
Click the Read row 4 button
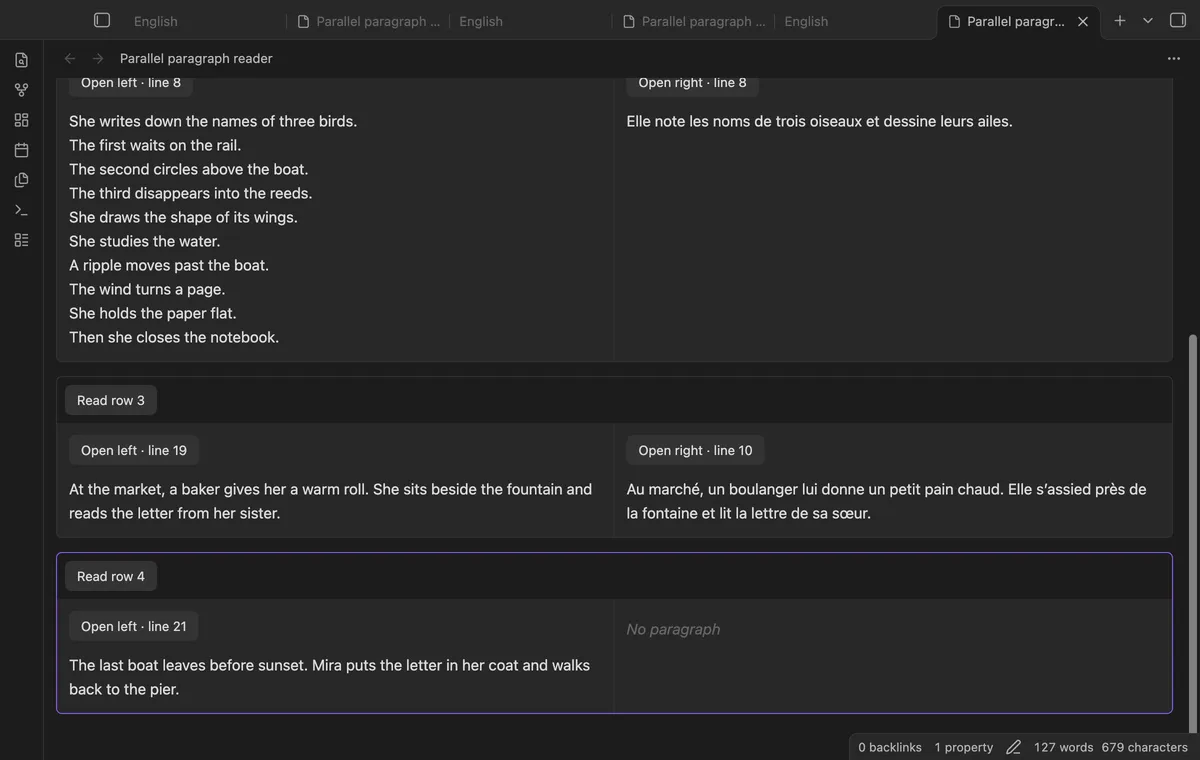(111, 576)
